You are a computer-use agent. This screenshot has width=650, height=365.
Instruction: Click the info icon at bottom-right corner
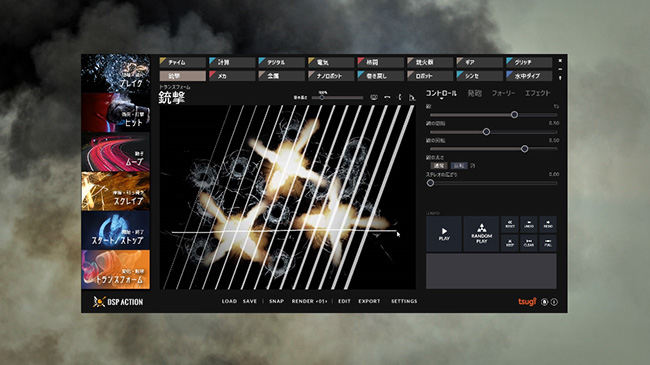point(554,302)
